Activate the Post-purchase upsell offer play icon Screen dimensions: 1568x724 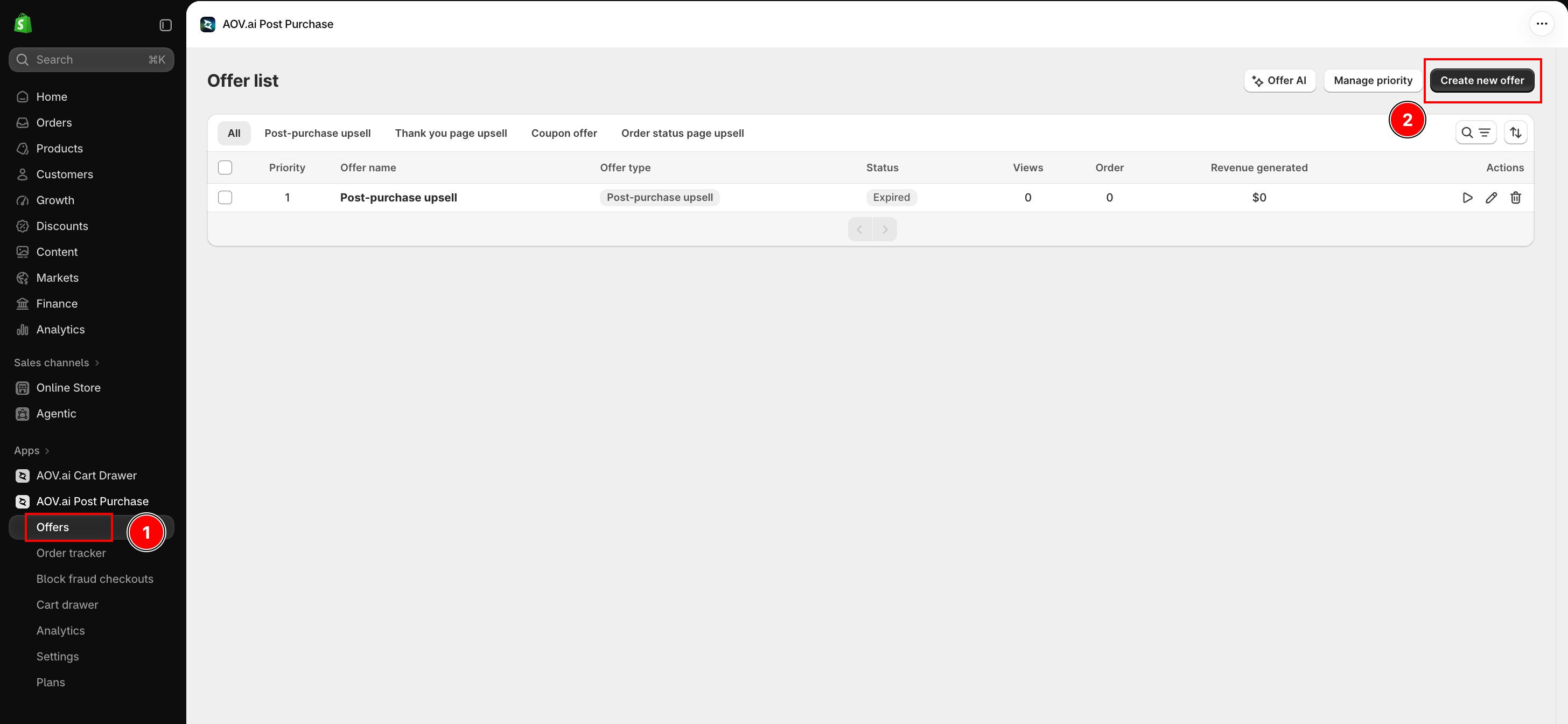[x=1467, y=198]
